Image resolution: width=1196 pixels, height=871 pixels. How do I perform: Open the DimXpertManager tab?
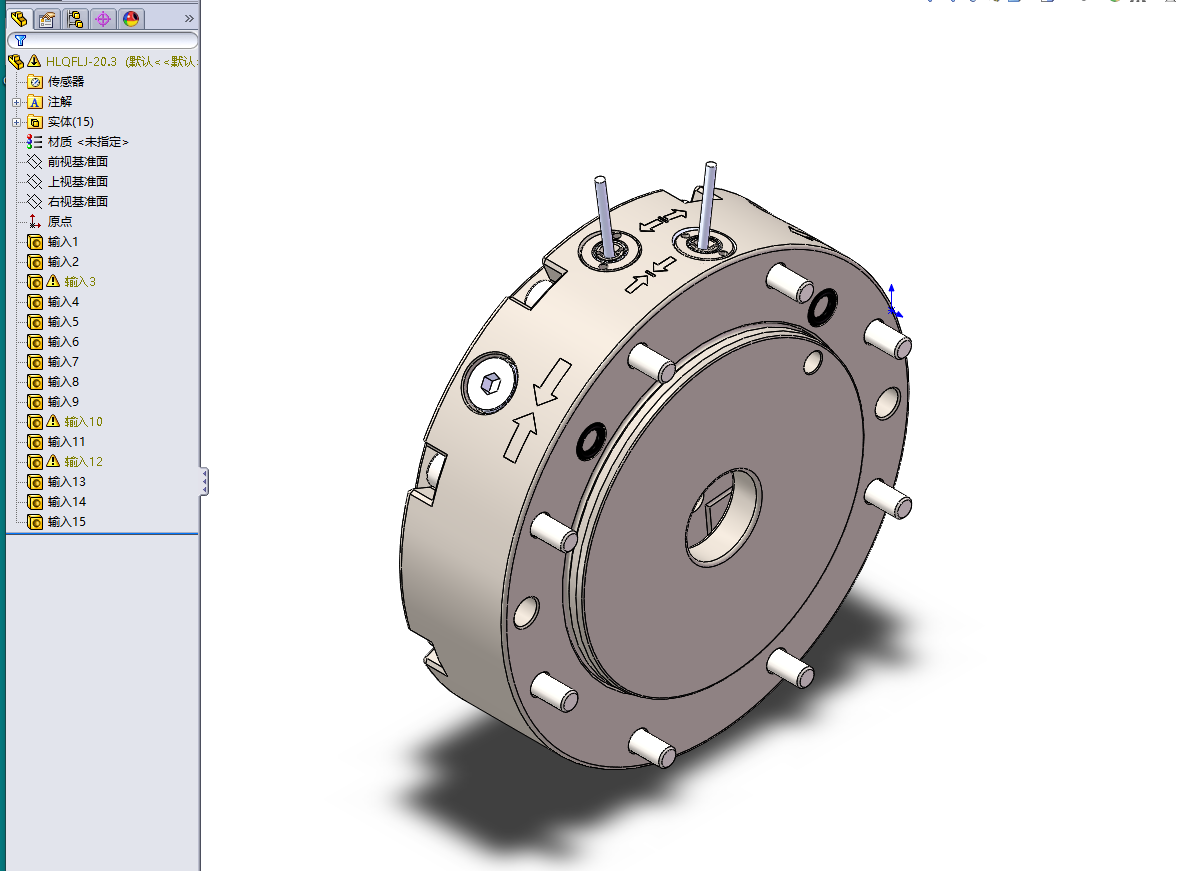point(103,18)
